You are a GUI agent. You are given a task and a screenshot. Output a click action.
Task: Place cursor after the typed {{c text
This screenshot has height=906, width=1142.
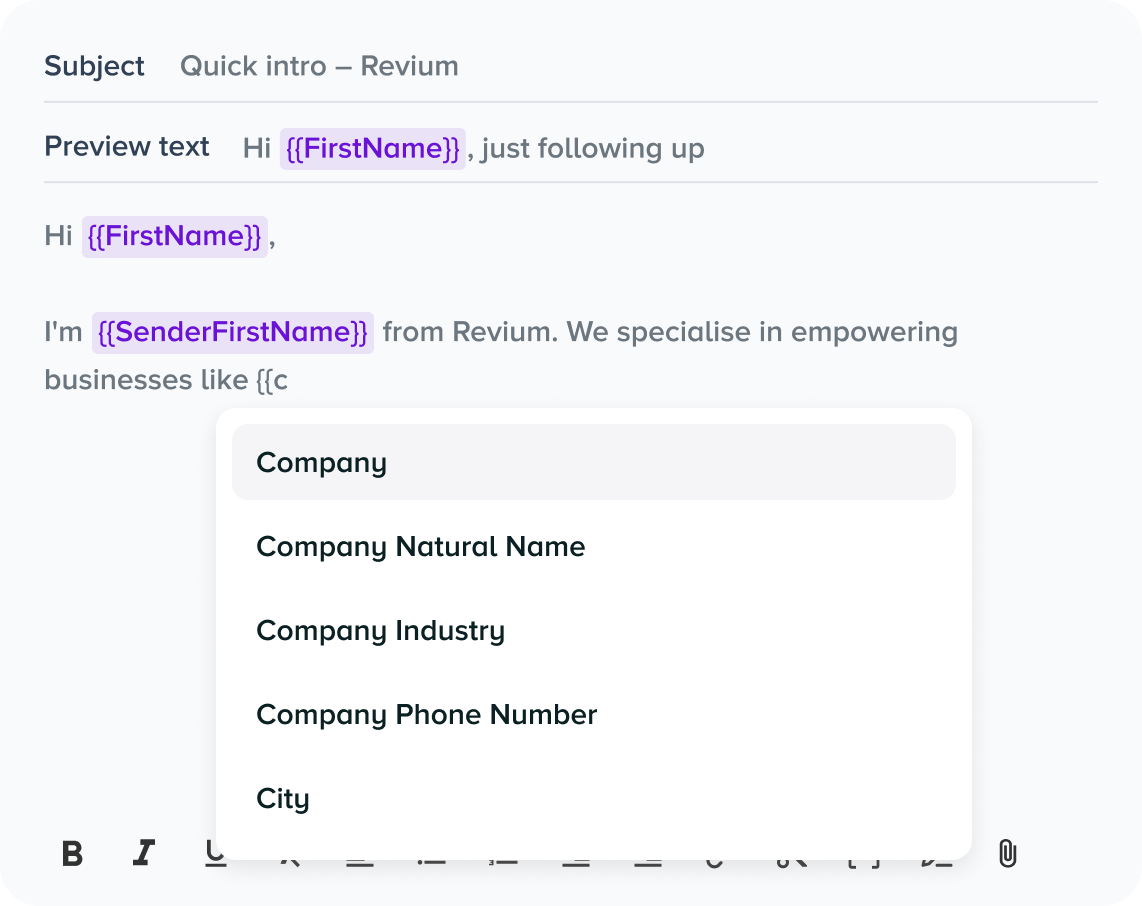tap(289, 380)
